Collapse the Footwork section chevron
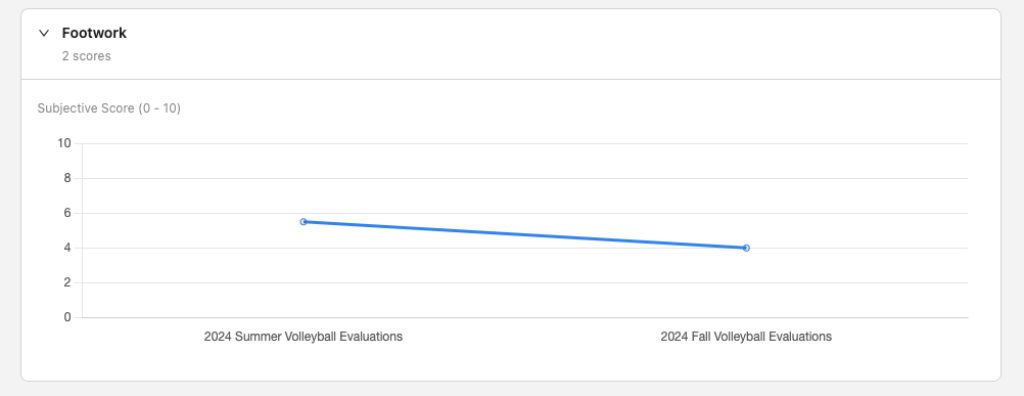 (44, 33)
